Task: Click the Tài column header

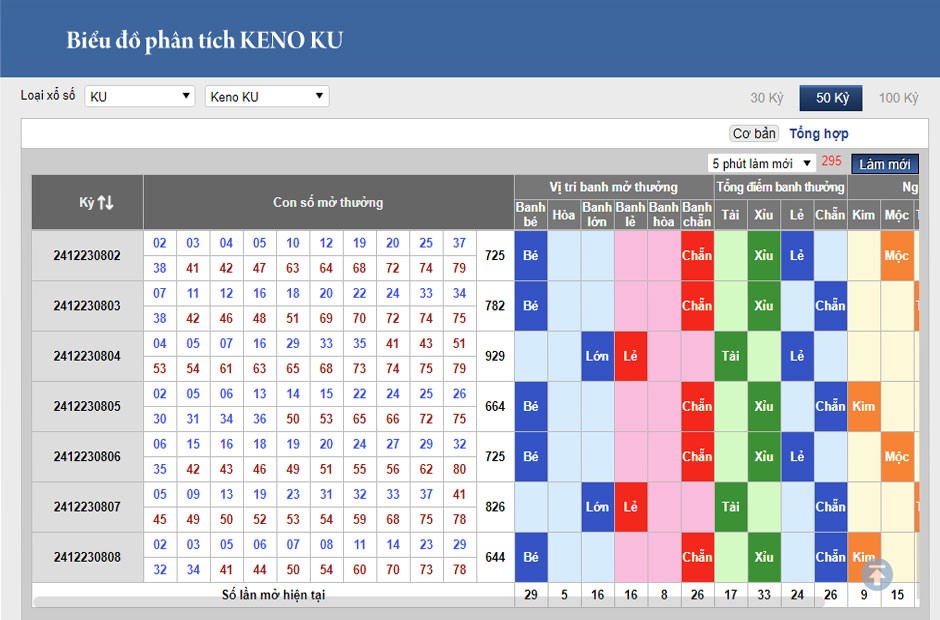Action: point(730,215)
